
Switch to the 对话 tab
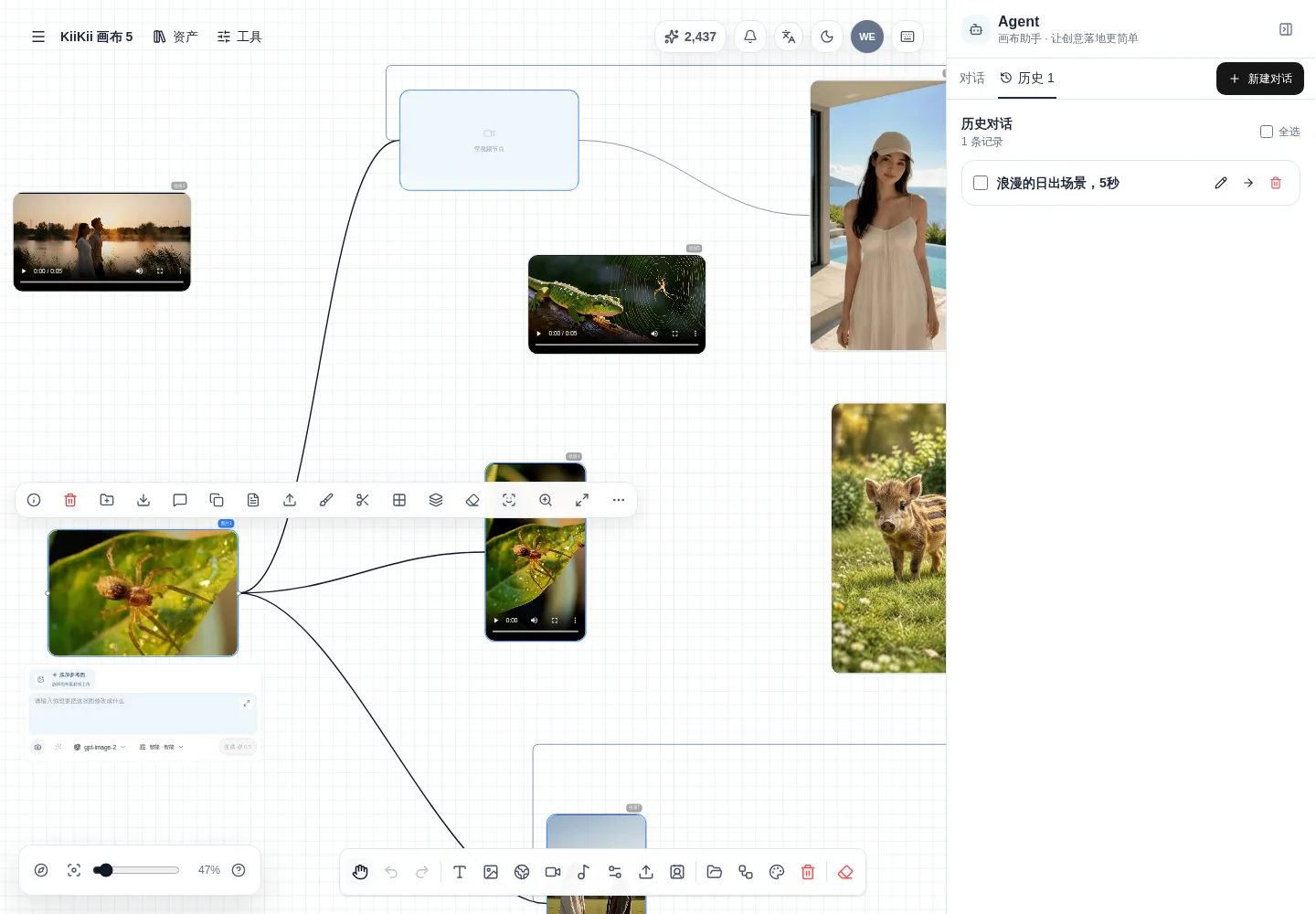(972, 78)
